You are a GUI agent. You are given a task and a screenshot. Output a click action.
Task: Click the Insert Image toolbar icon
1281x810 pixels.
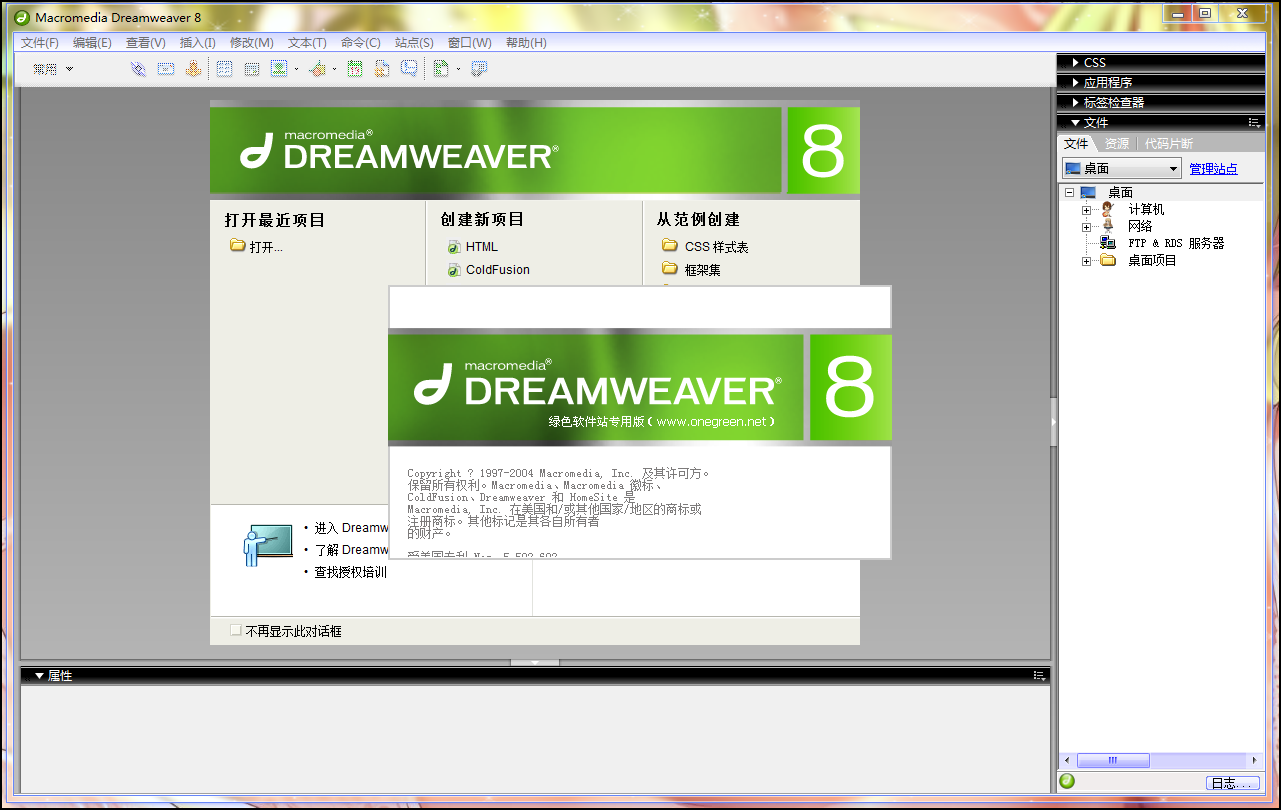(x=279, y=69)
